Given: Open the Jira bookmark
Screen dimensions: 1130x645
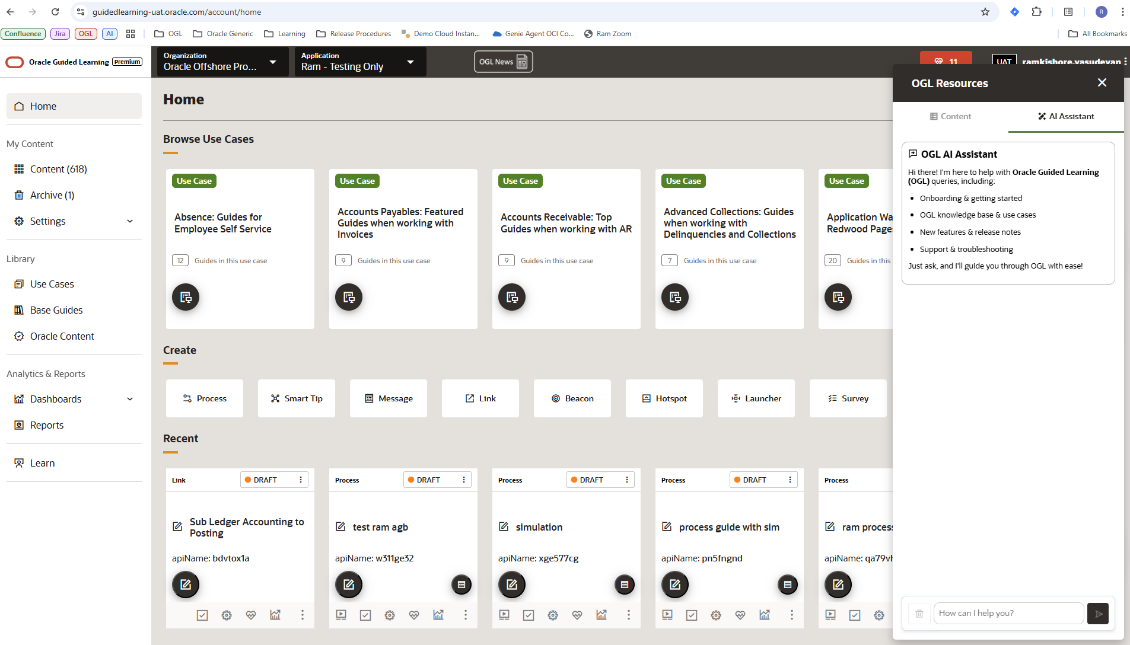Looking at the screenshot, I should pos(60,33).
